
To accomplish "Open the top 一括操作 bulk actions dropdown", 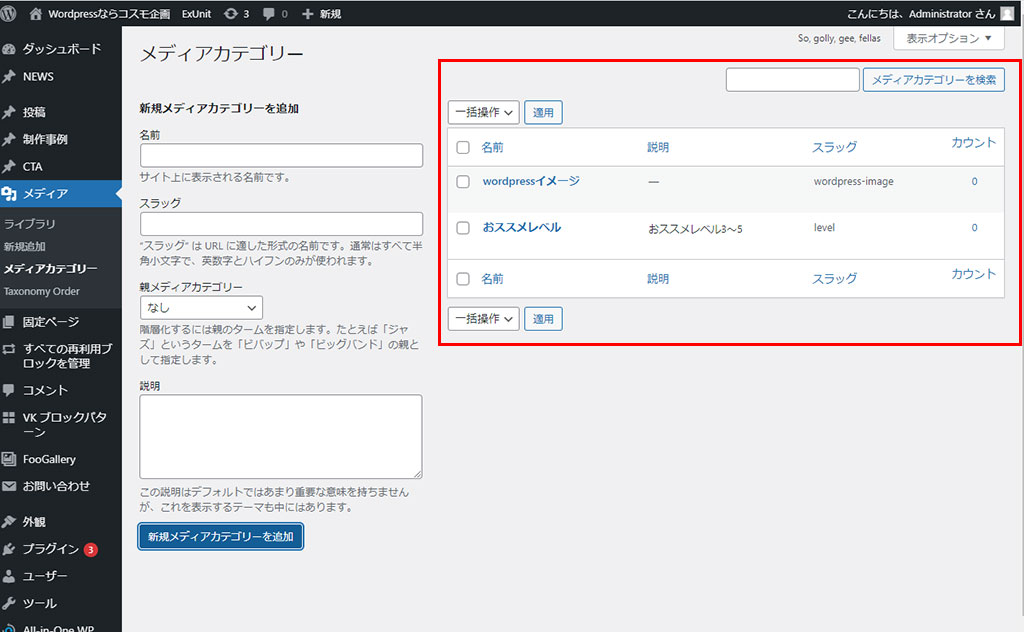I will click(483, 113).
